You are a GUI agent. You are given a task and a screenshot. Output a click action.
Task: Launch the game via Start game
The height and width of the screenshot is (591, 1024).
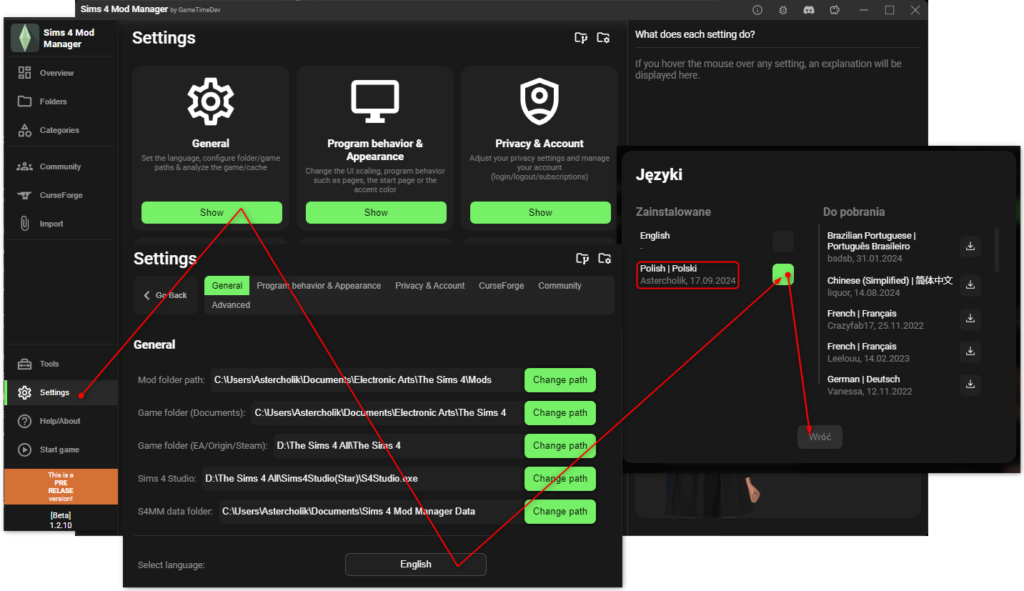click(59, 450)
